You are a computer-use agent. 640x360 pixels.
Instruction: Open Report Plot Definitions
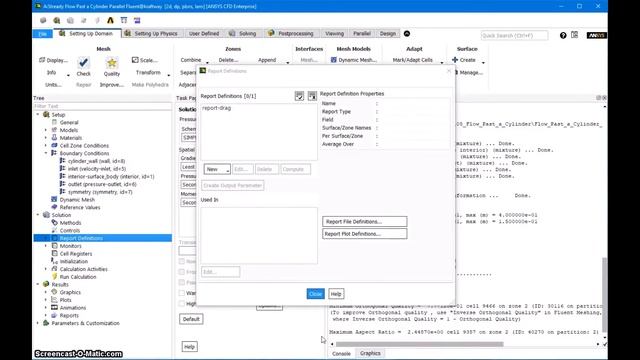click(x=364, y=234)
